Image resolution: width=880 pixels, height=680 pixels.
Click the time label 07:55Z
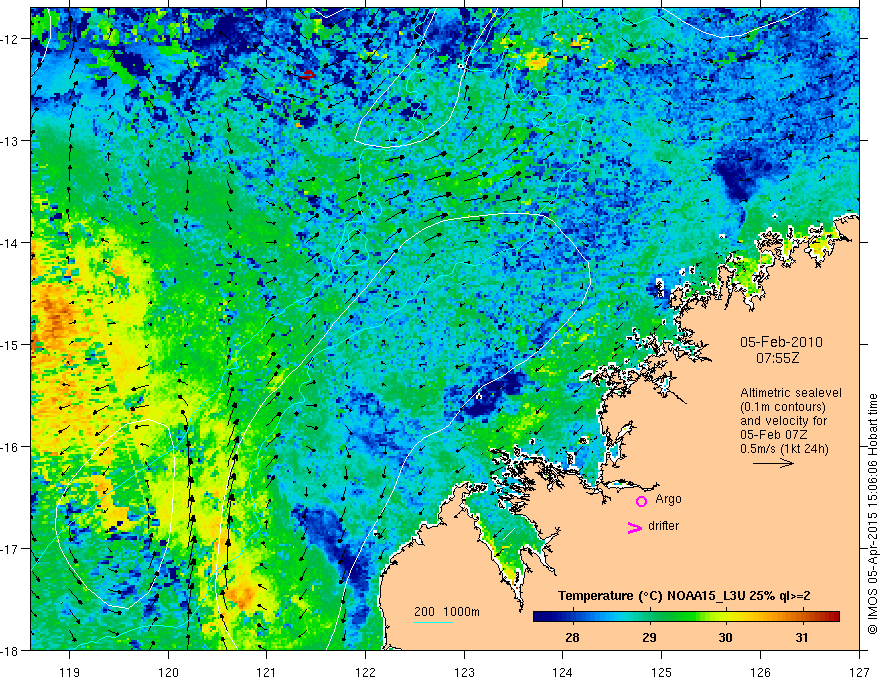point(777,358)
